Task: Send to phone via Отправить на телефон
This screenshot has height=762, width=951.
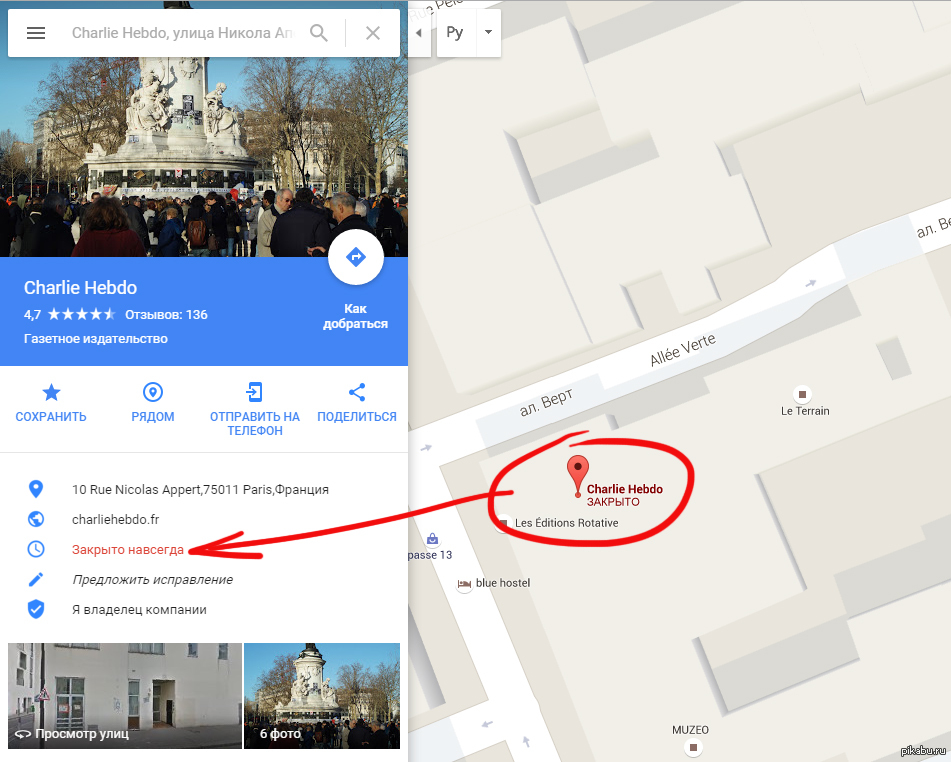Action: (x=255, y=393)
